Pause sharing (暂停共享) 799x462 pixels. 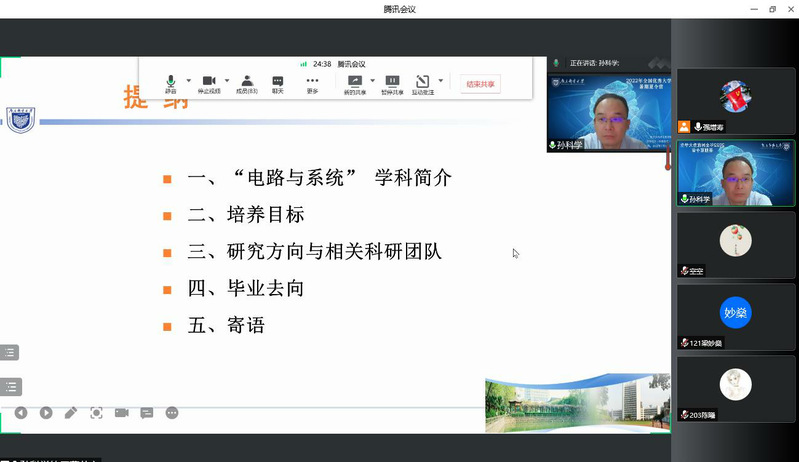click(393, 83)
